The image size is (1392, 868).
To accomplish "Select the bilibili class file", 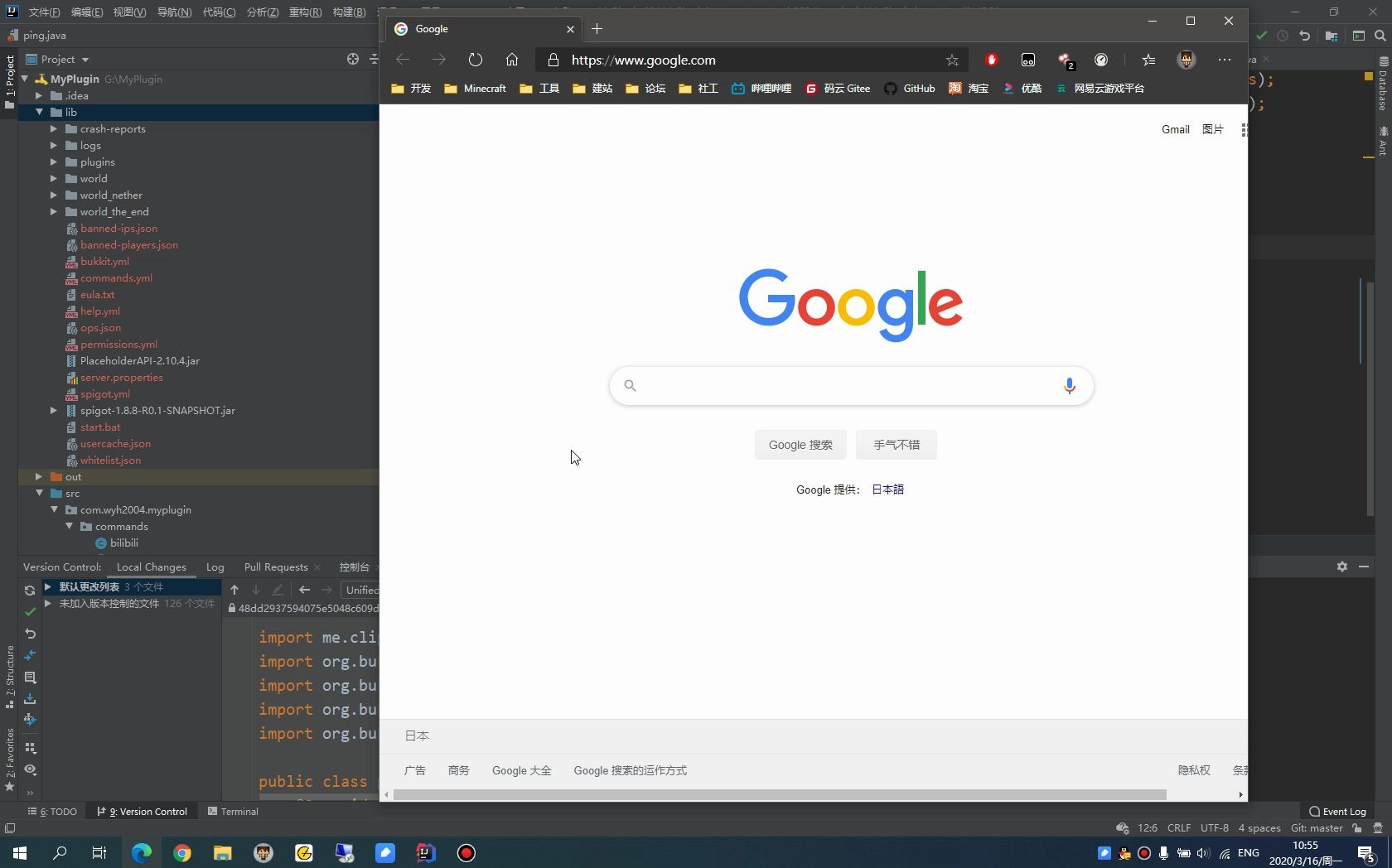I will pyautogui.click(x=124, y=543).
